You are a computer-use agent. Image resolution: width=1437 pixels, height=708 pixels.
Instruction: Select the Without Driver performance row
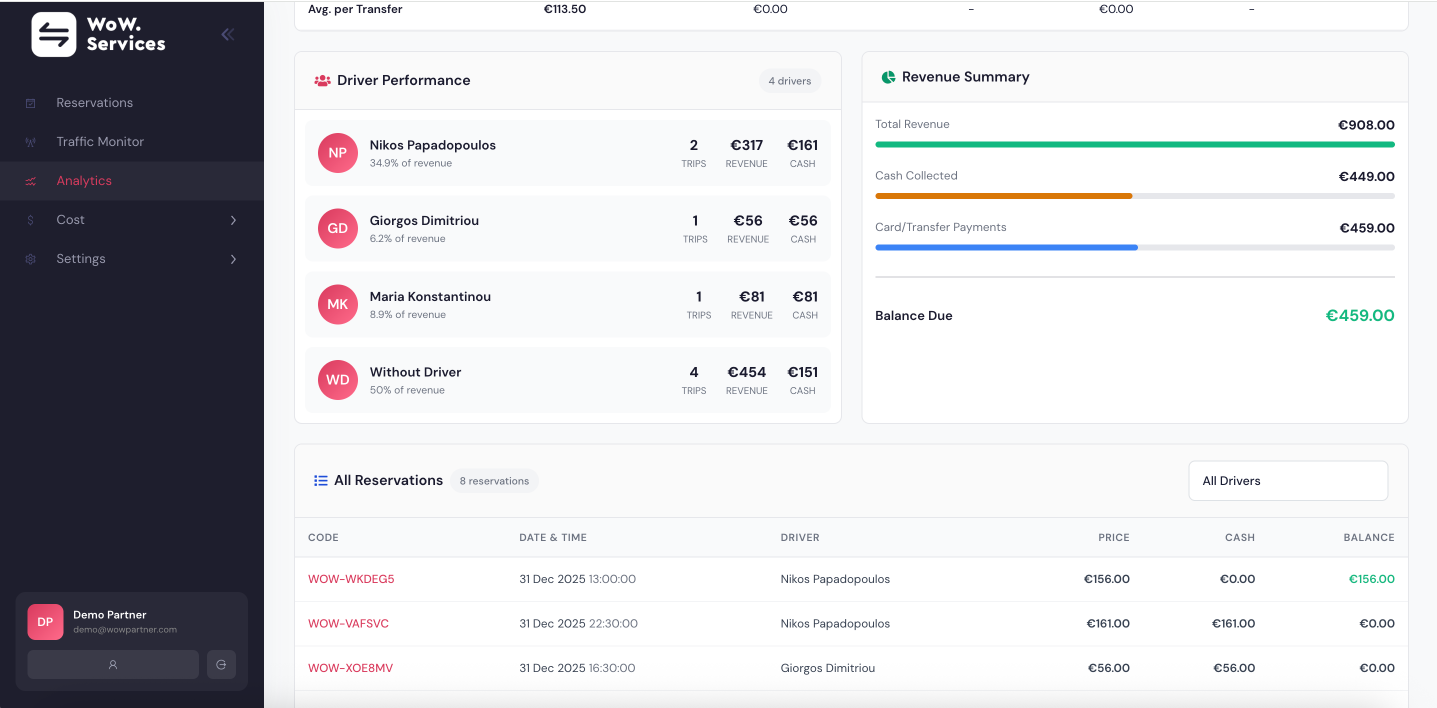[567, 380]
